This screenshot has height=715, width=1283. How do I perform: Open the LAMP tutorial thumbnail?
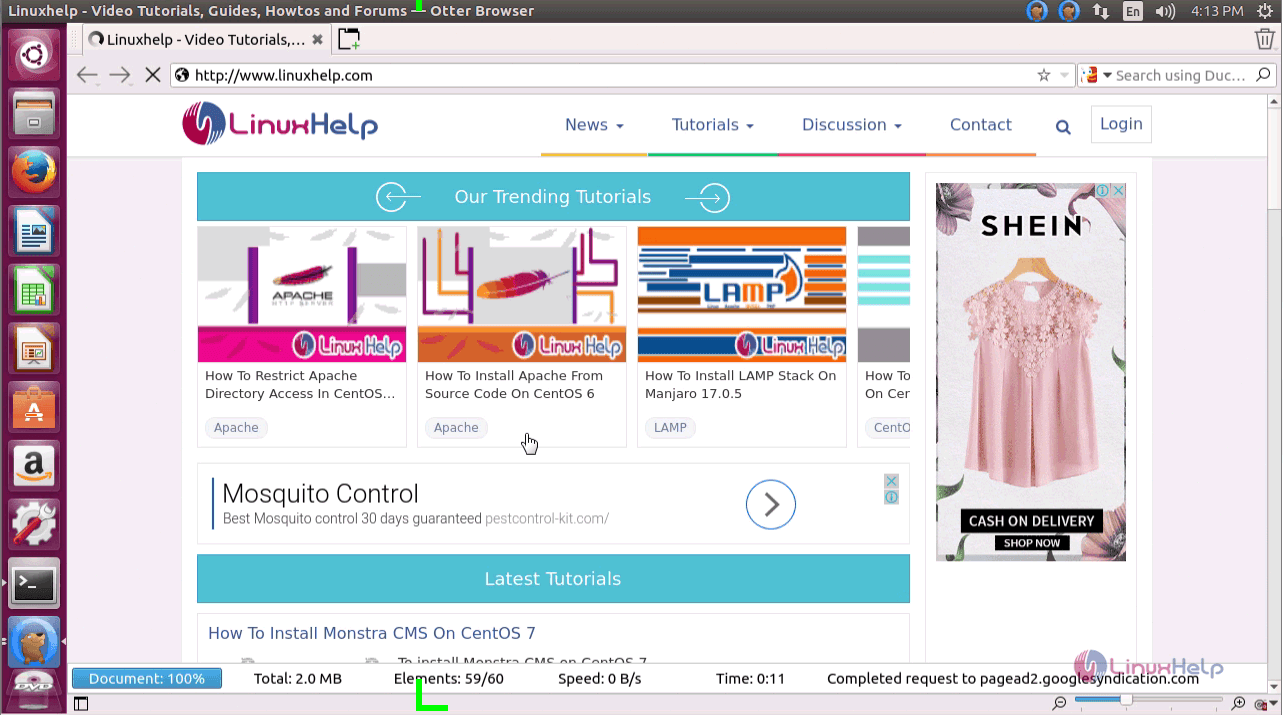pyautogui.click(x=742, y=294)
